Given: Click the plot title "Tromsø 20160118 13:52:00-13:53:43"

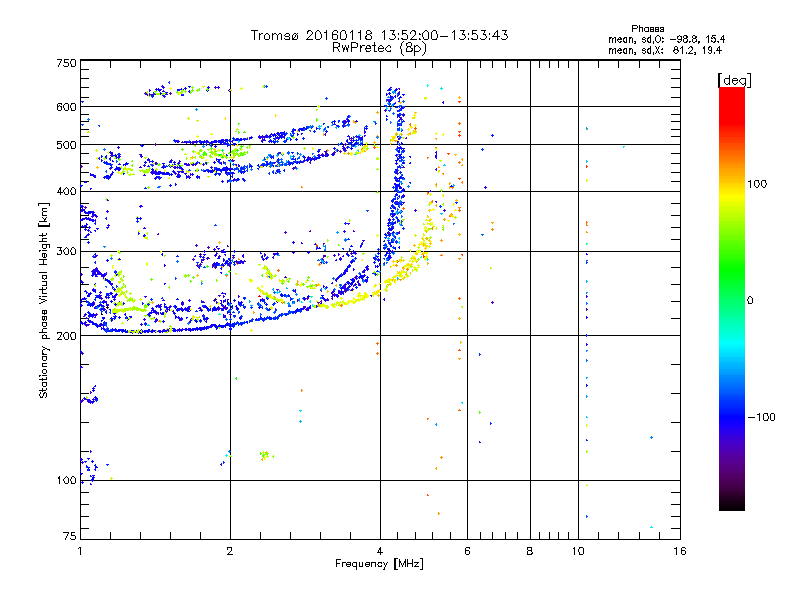Looking at the screenshot, I should tap(379, 35).
